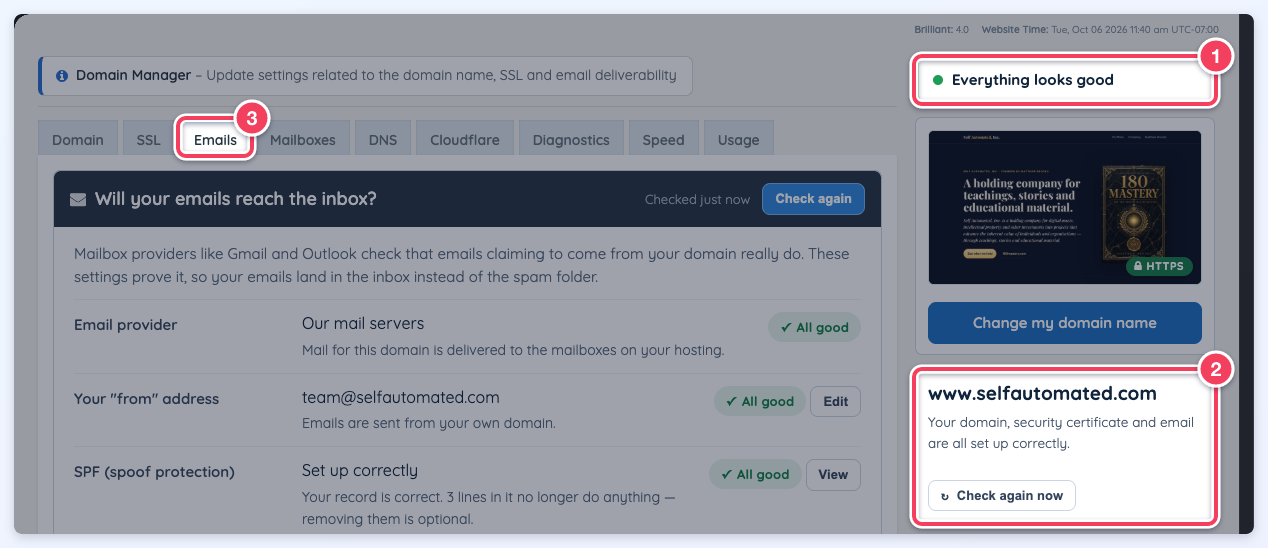Click the Brilliant: 4.0 version text
The height and width of the screenshot is (548, 1268).
click(x=944, y=30)
